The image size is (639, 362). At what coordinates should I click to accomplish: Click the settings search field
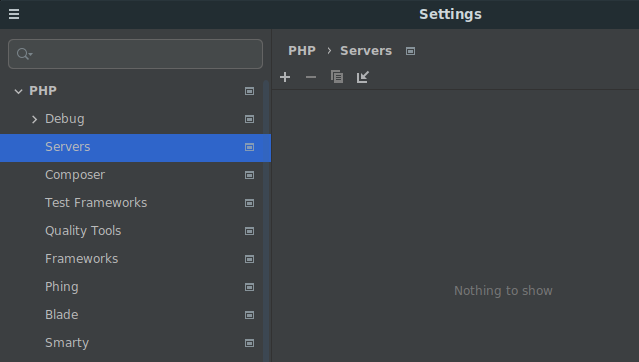pos(135,54)
